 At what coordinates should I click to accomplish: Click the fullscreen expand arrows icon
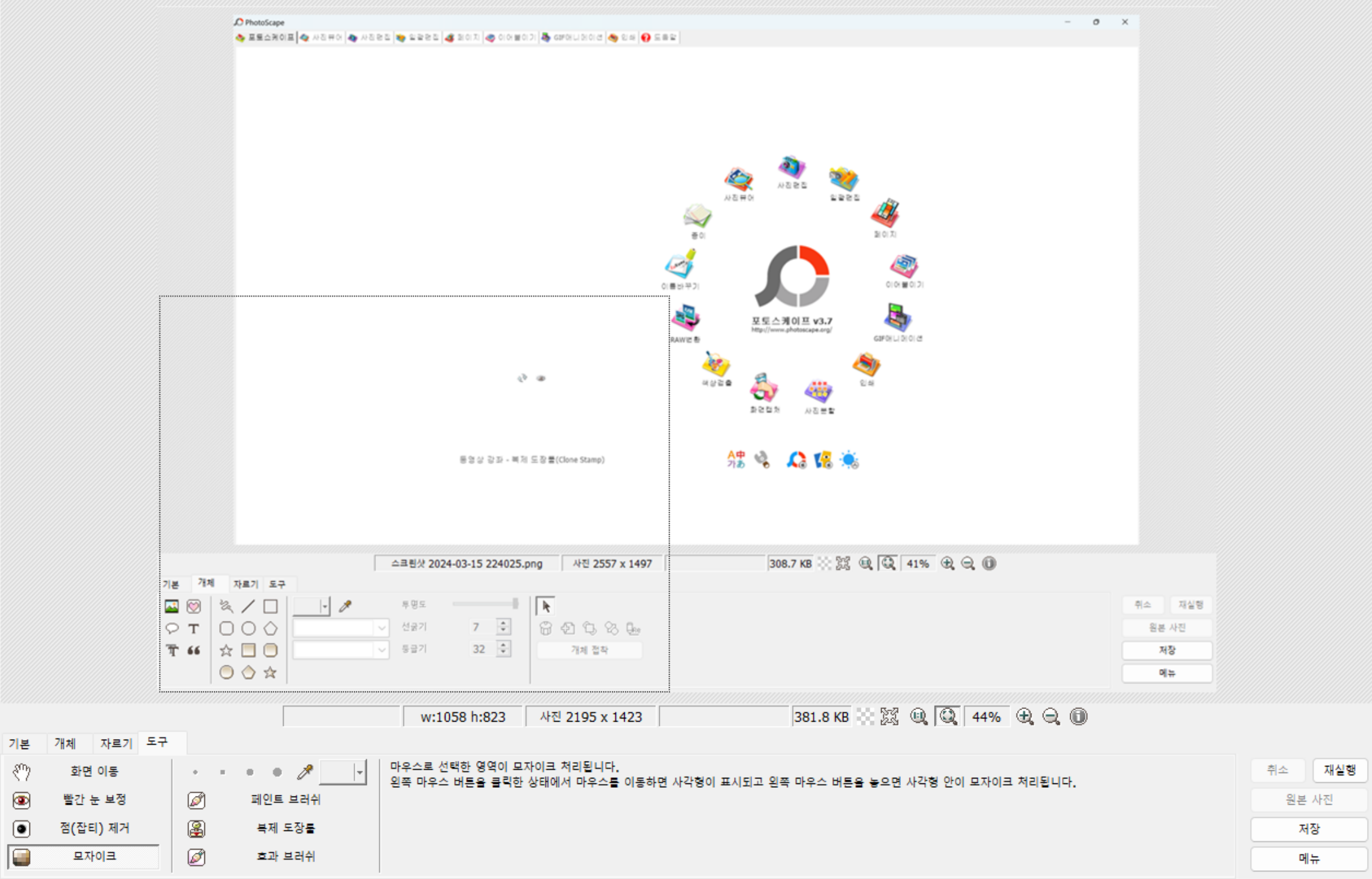click(x=889, y=717)
